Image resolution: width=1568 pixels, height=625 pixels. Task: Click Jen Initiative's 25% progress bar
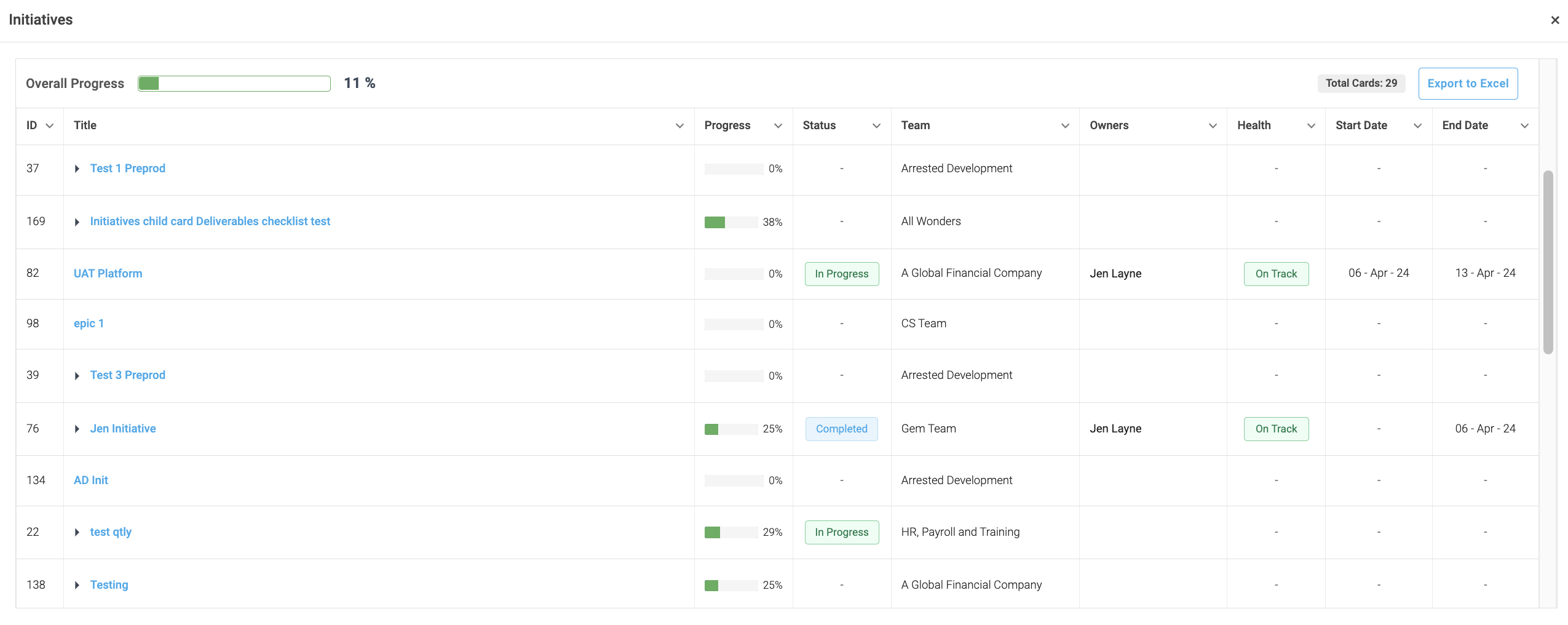pyautogui.click(x=731, y=429)
